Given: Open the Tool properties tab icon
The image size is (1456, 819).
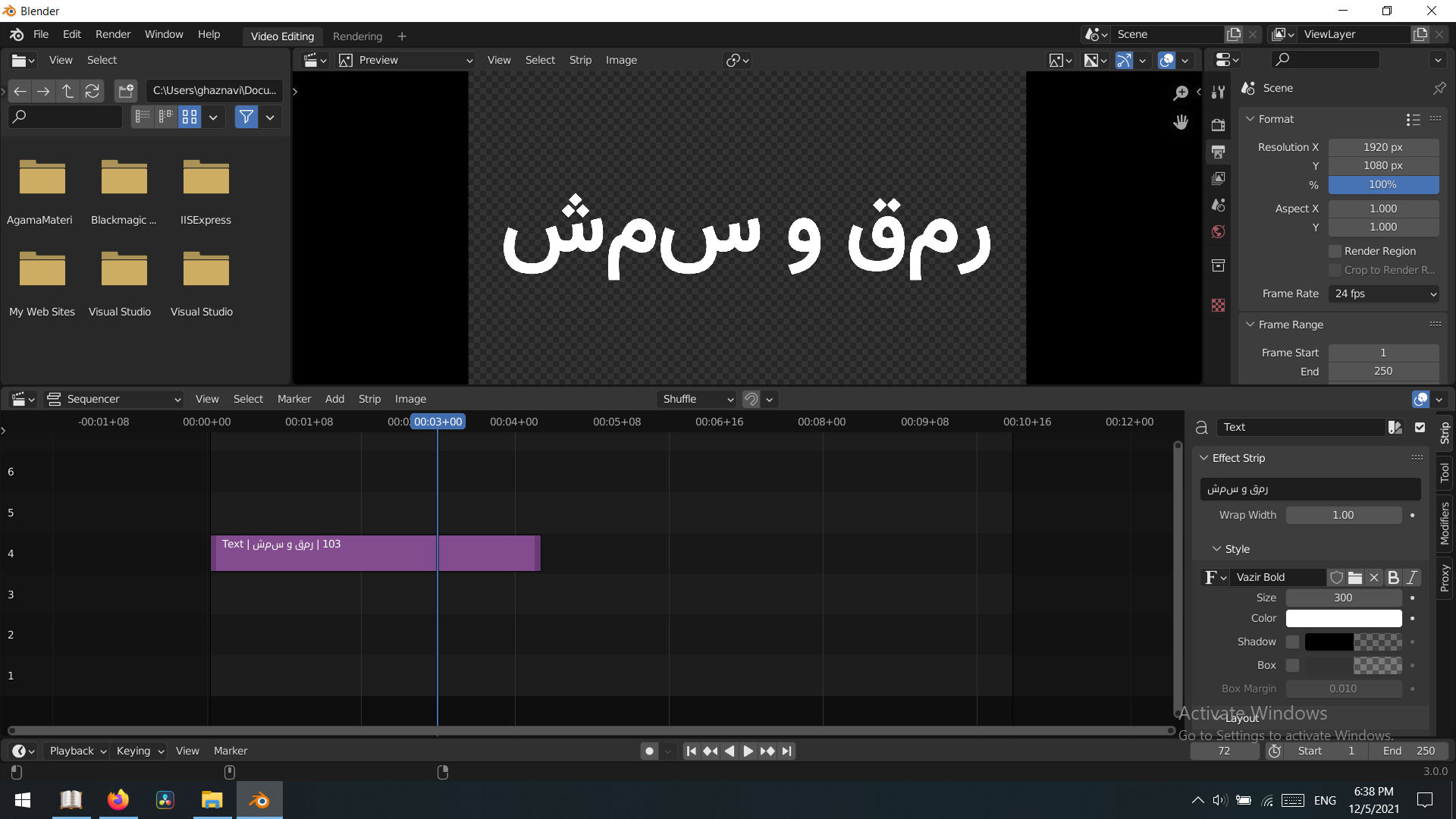Looking at the screenshot, I should pyautogui.click(x=1218, y=93).
